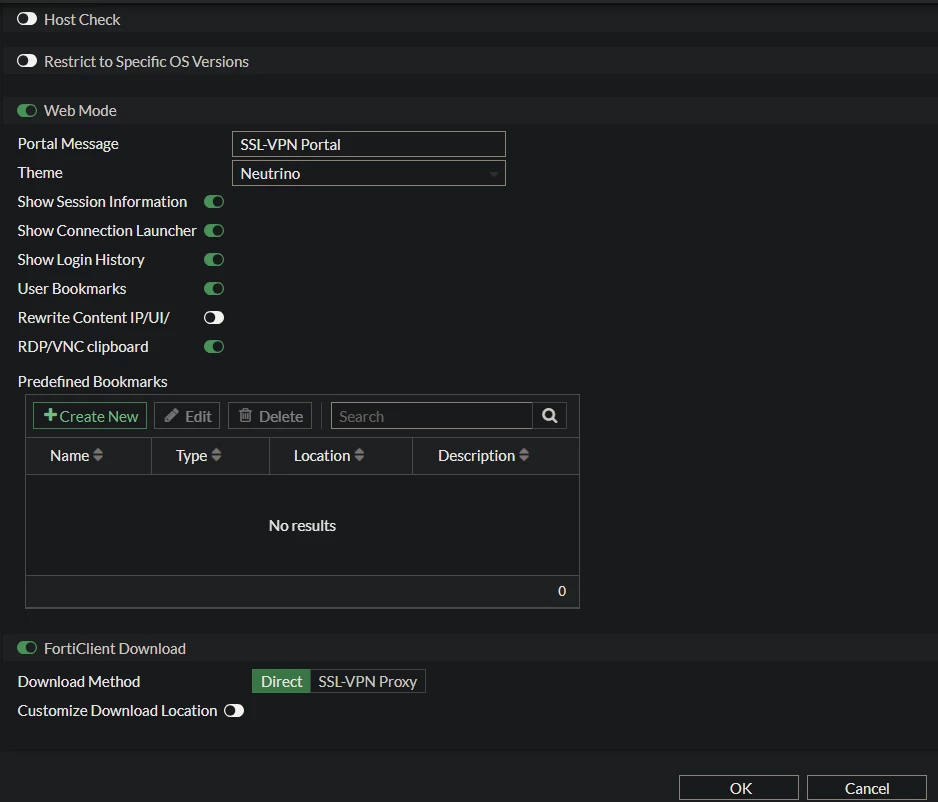Sort by Location column arrows
938x802 pixels.
(x=359, y=455)
